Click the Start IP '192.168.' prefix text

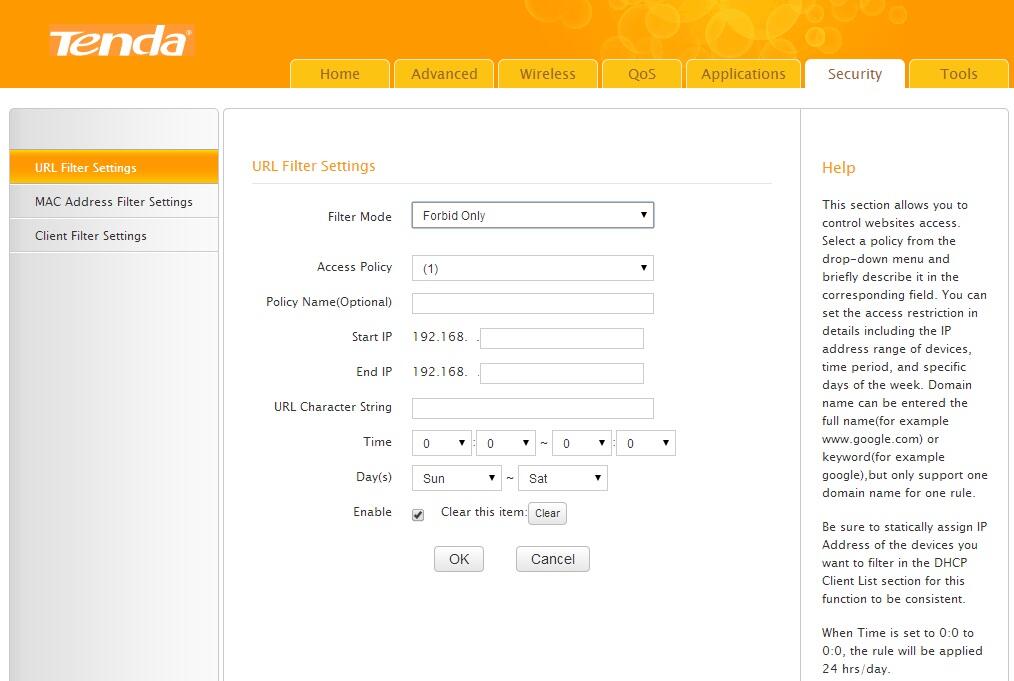pyautogui.click(x=440, y=337)
